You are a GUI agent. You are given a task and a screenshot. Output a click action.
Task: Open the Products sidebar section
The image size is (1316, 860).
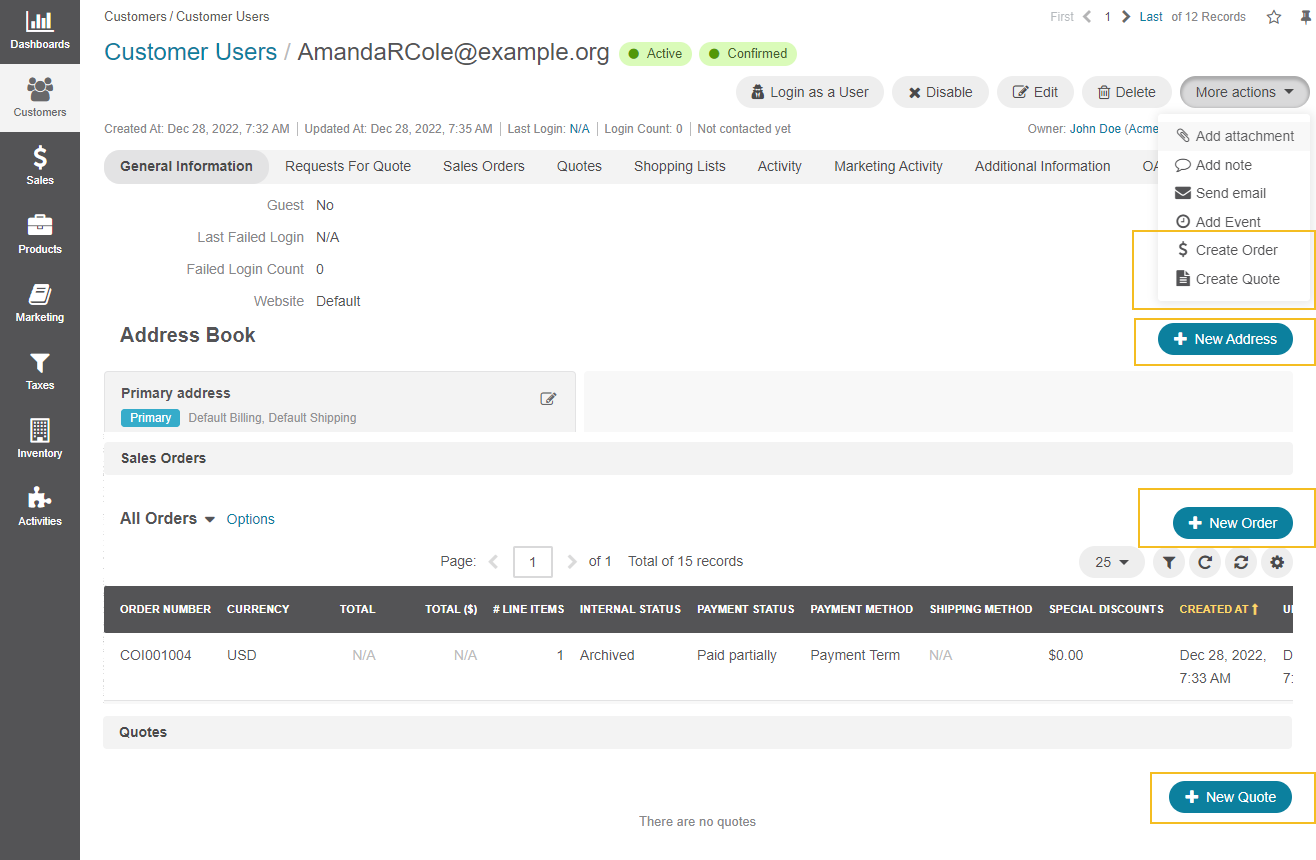click(x=40, y=234)
